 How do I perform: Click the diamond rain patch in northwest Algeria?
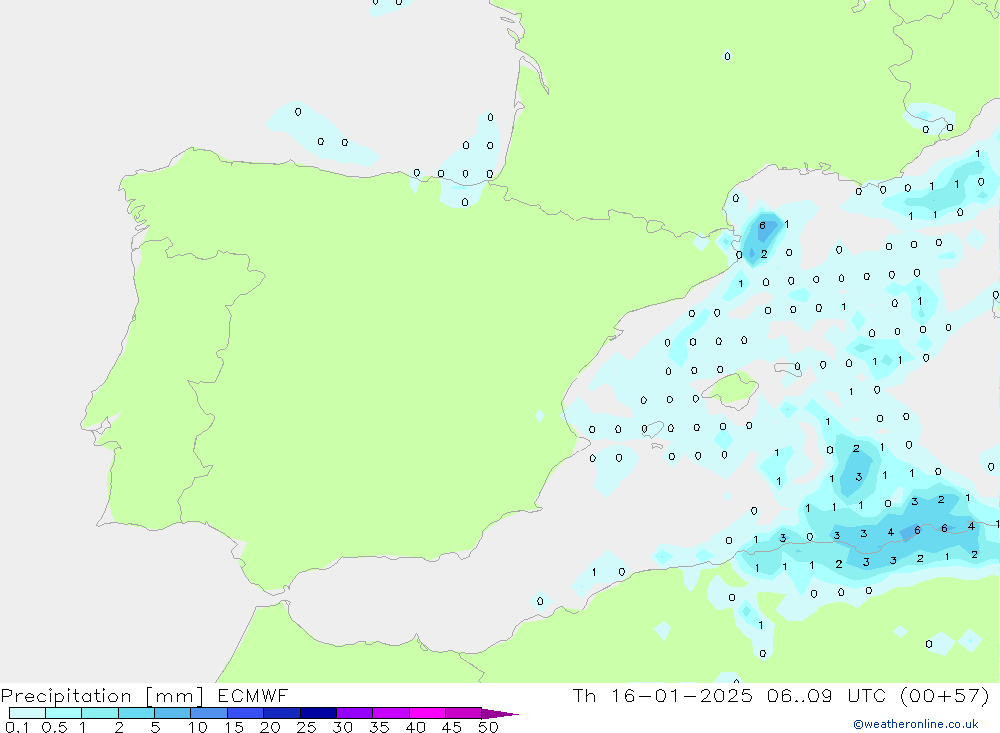pyautogui.click(x=662, y=630)
